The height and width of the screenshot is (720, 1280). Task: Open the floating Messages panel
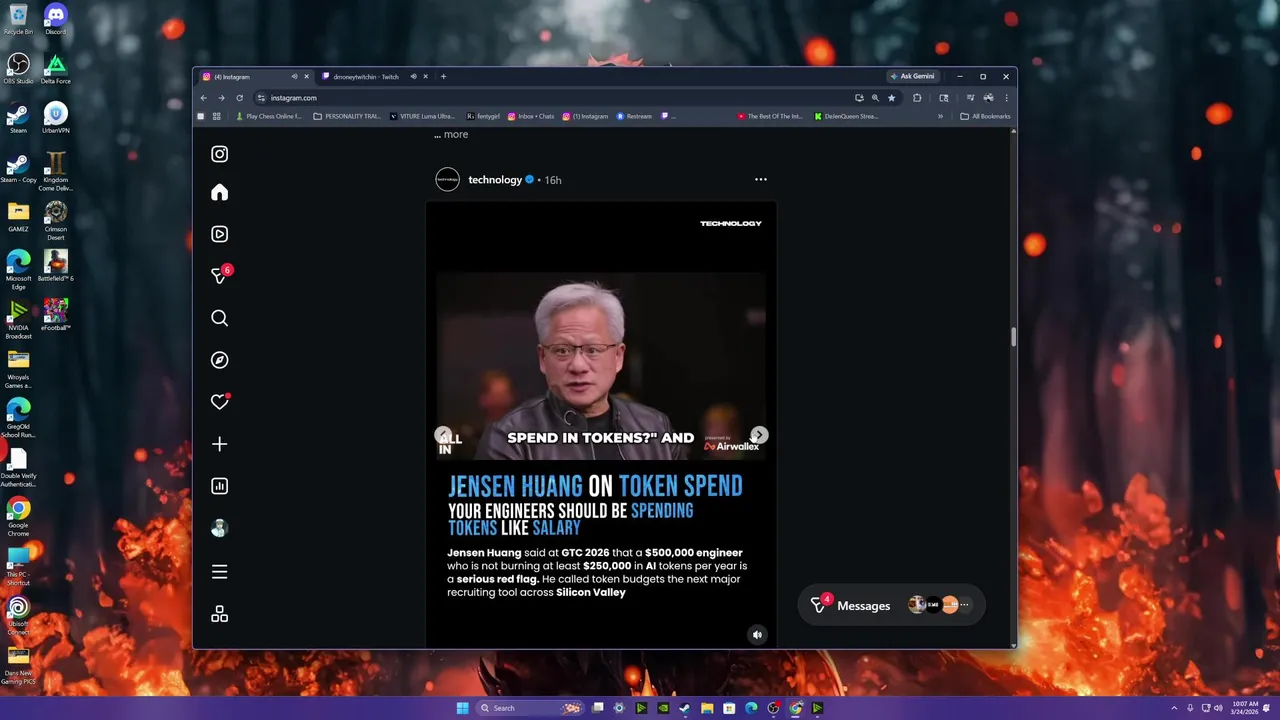point(892,605)
